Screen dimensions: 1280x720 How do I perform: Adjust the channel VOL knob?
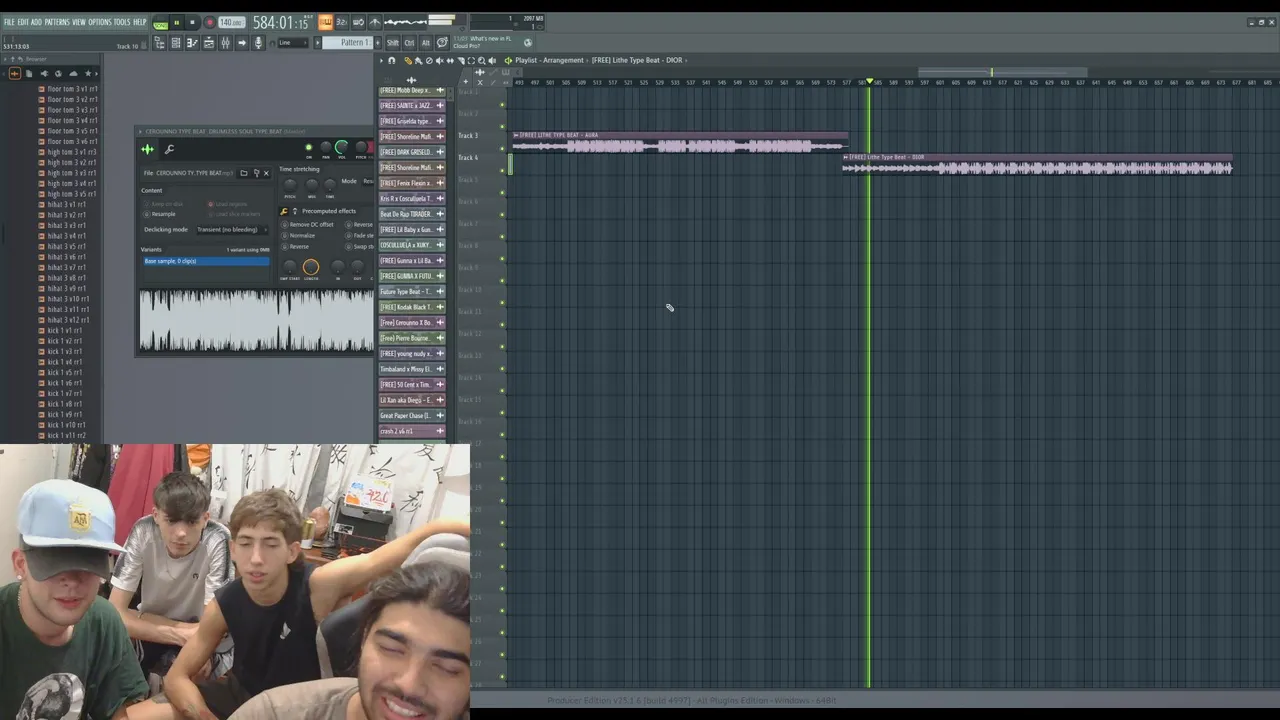coord(341,147)
